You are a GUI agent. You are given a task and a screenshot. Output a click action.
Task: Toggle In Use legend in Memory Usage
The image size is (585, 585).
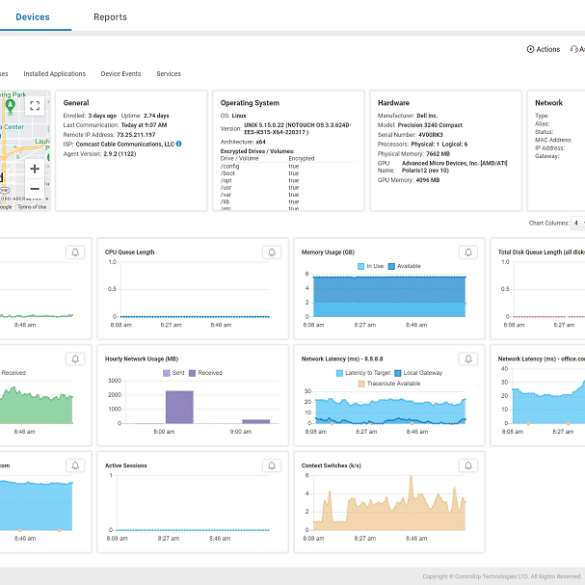point(370,266)
